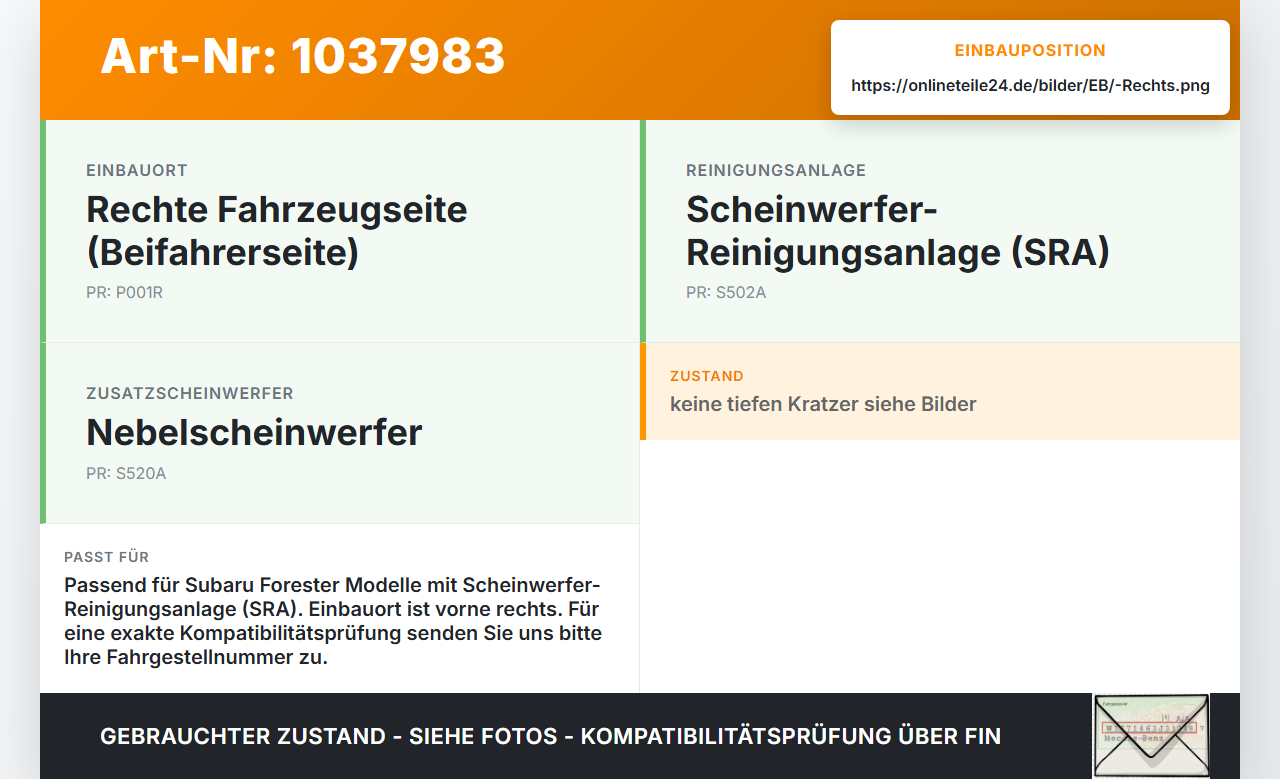The width and height of the screenshot is (1280, 779).
Task: Click the Subaru Forester compatibility paragraph
Action: tap(333, 621)
